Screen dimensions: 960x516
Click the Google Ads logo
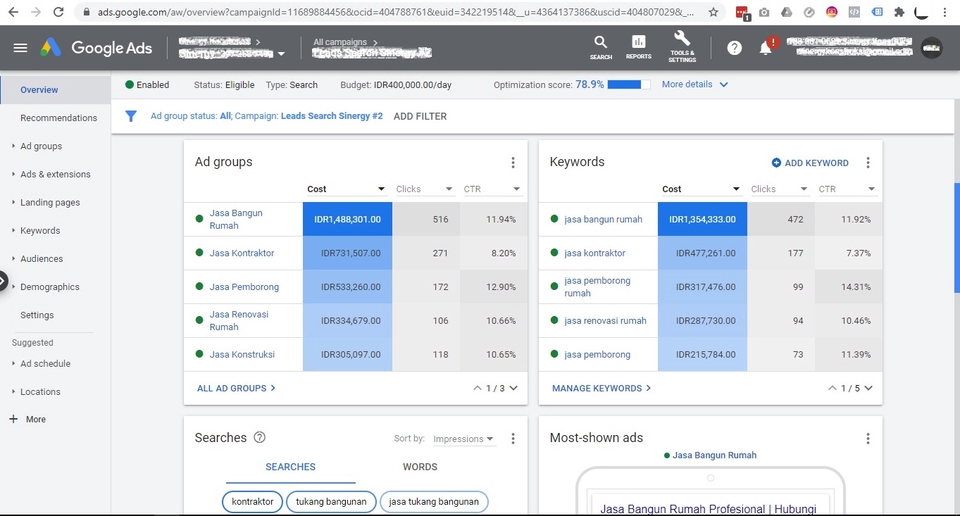click(96, 48)
